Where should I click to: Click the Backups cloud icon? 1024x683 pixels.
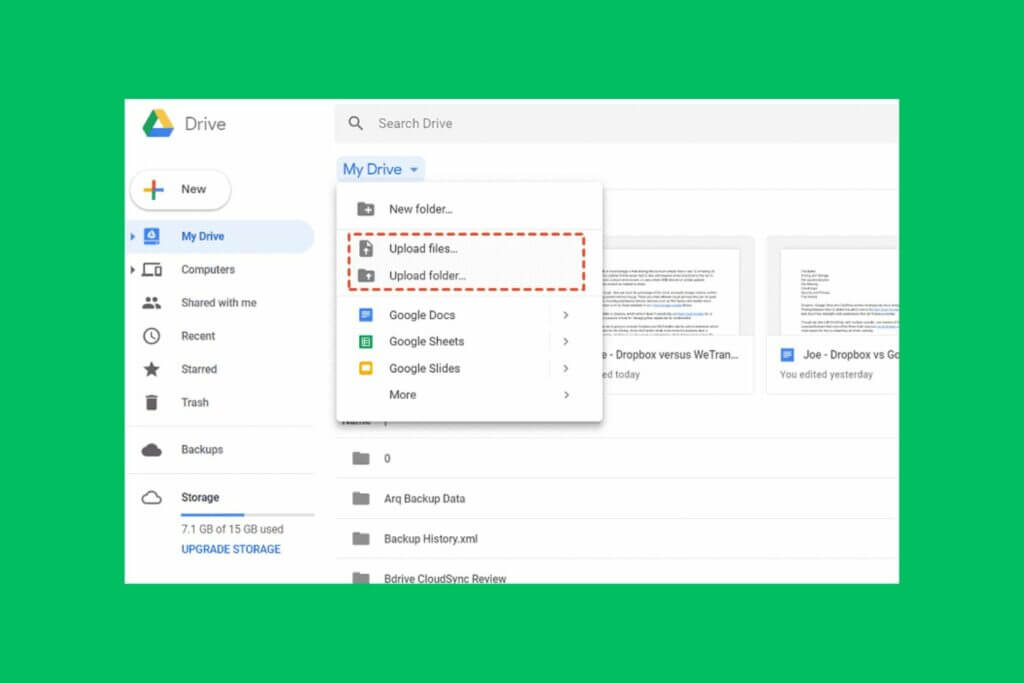tap(152, 450)
